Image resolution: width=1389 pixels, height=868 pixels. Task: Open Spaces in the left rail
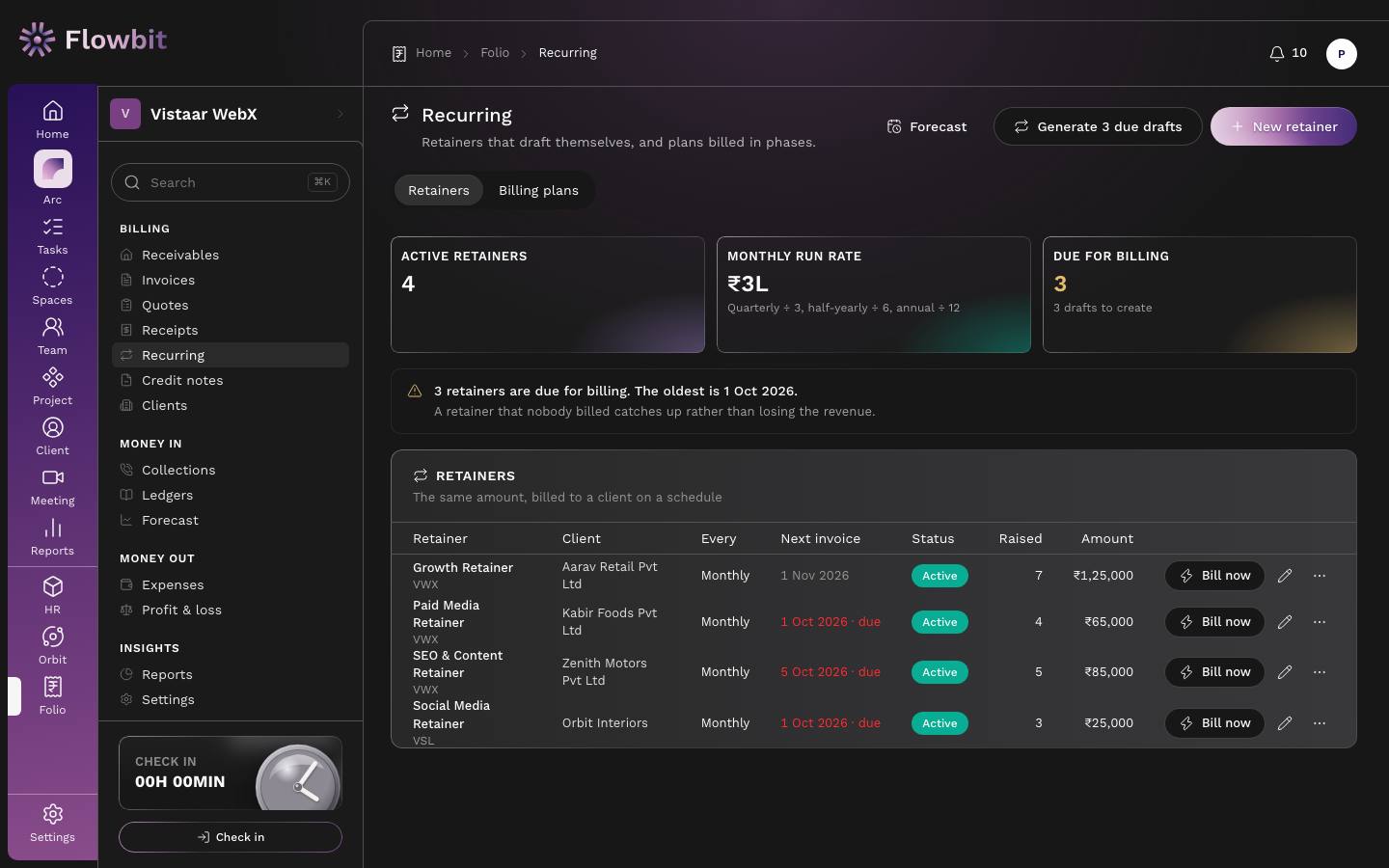53,286
